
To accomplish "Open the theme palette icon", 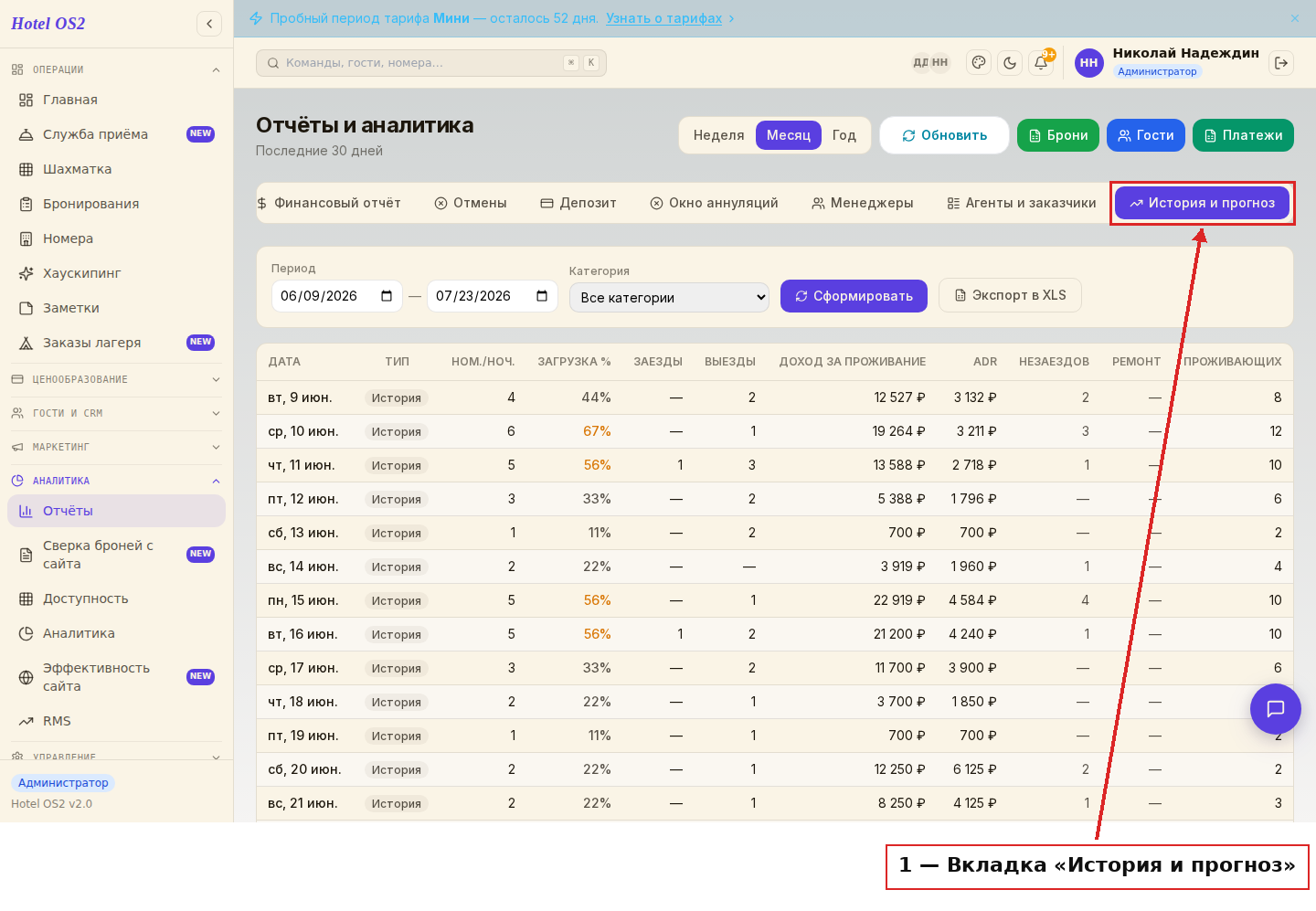I will tap(979, 63).
